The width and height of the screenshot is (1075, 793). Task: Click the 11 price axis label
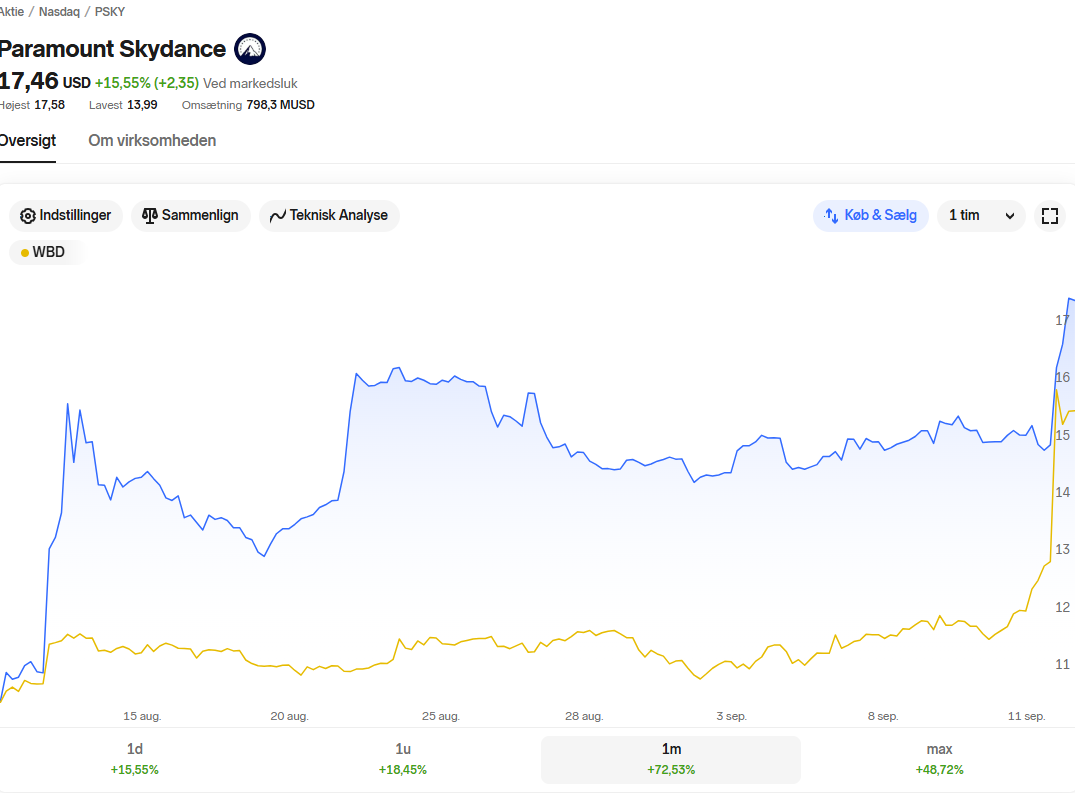pos(1062,664)
